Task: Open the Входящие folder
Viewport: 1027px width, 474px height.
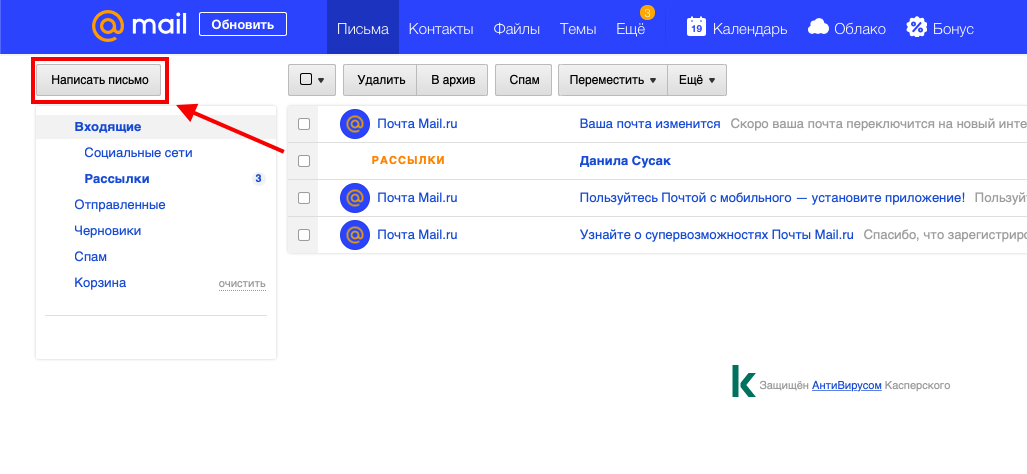Action: click(x=108, y=127)
